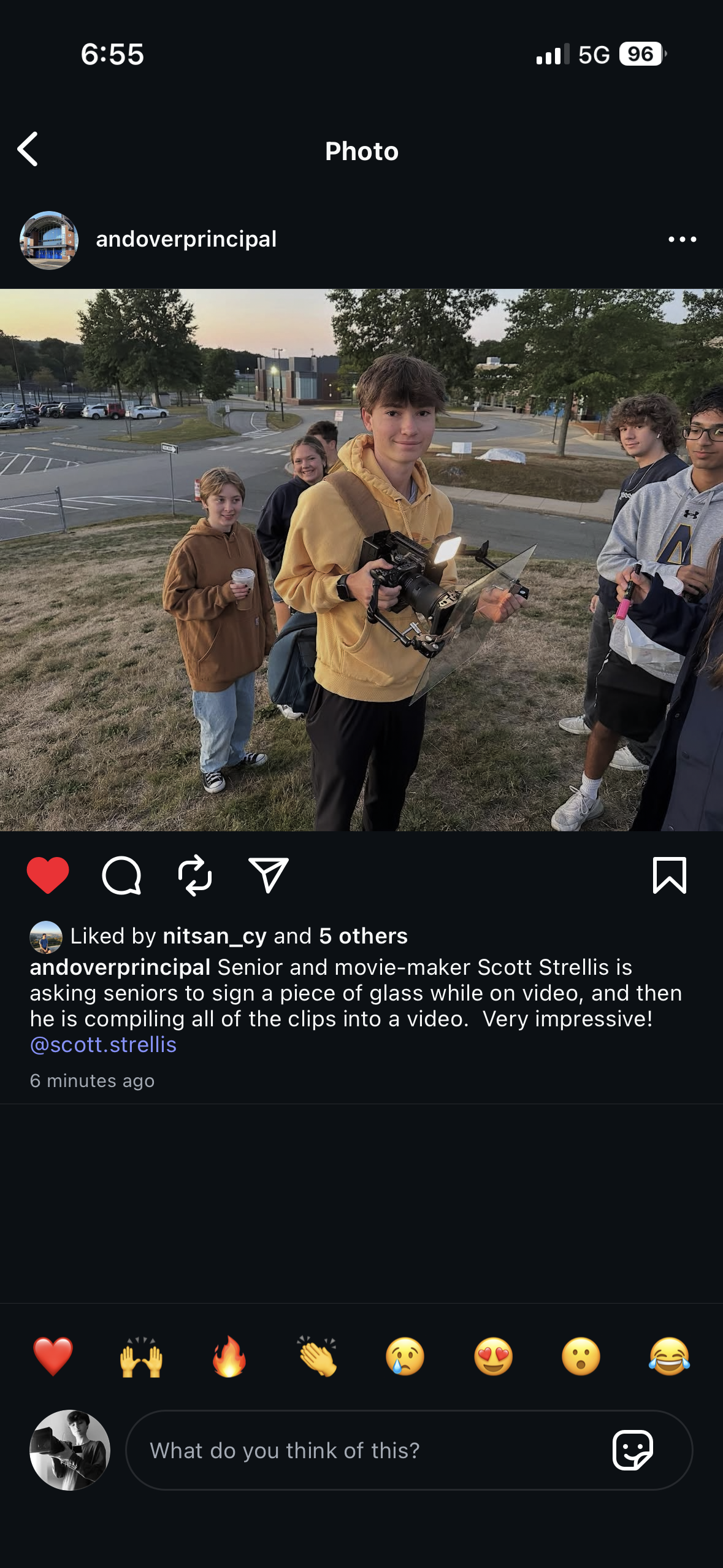React with clapping hands emoji
723x1568 pixels.
pyautogui.click(x=317, y=1357)
